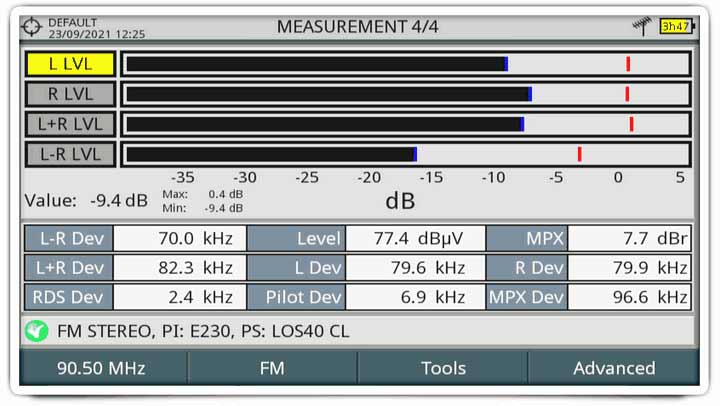720x406 pixels.
Task: Select the L-R LVL channel button
Action: coord(70,154)
